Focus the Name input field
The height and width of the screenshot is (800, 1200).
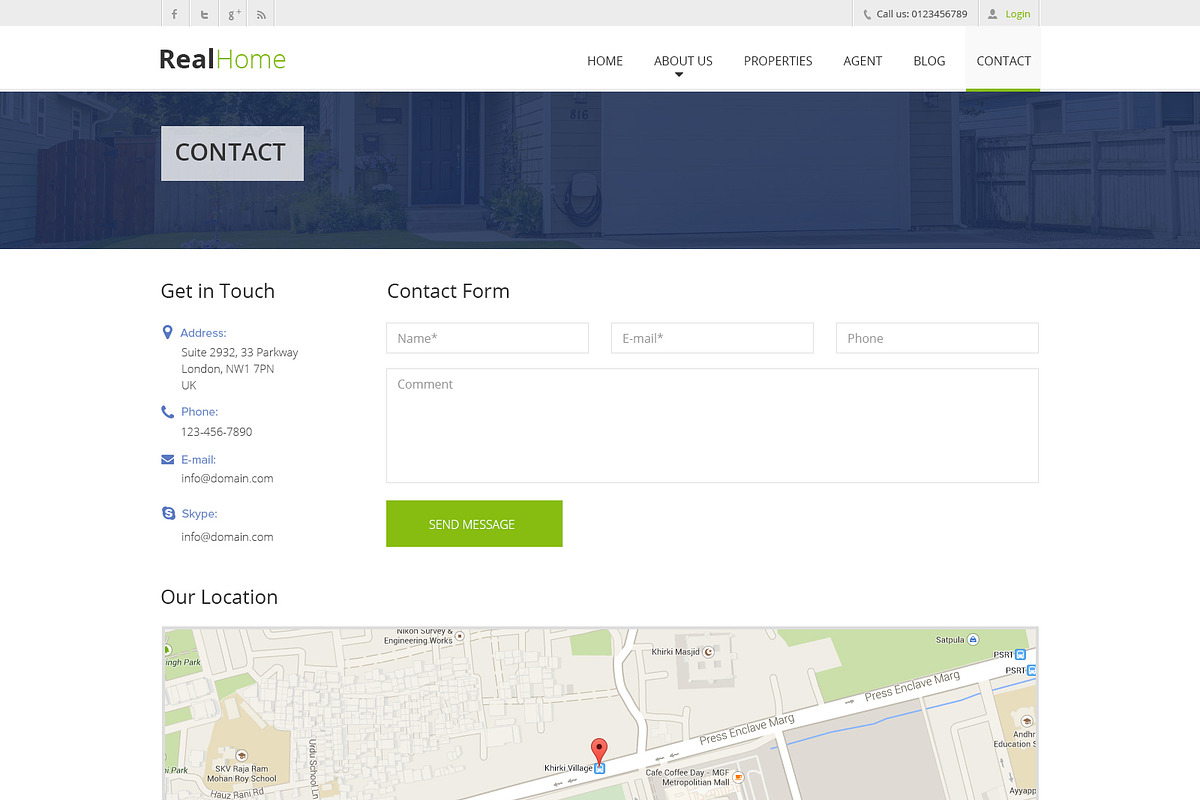[x=487, y=338]
